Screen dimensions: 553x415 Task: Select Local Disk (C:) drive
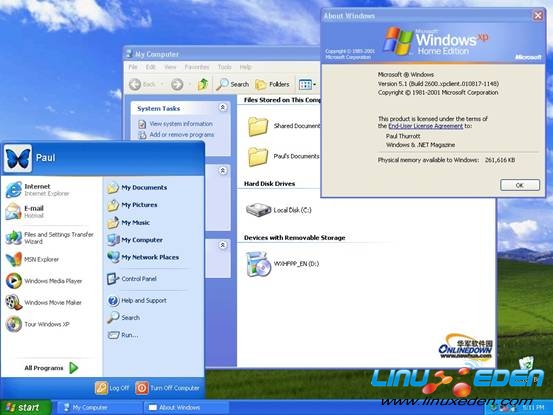(279, 210)
